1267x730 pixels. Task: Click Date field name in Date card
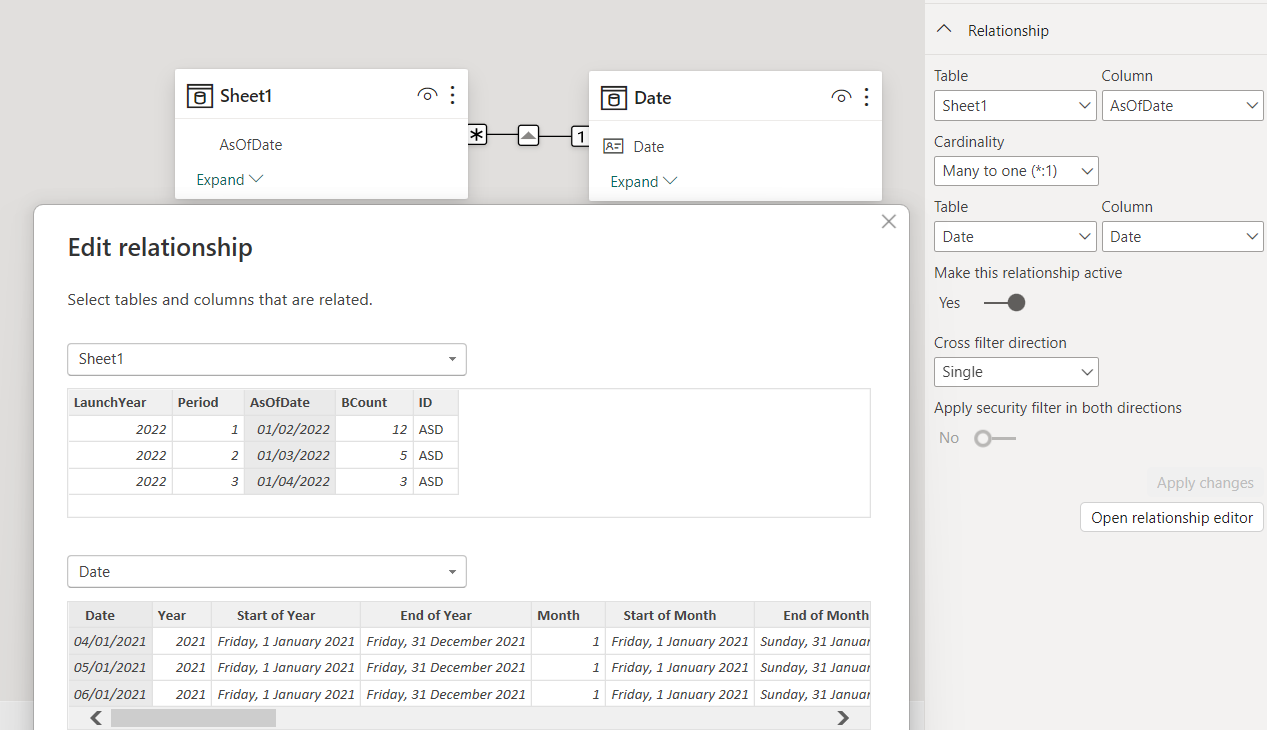(649, 147)
